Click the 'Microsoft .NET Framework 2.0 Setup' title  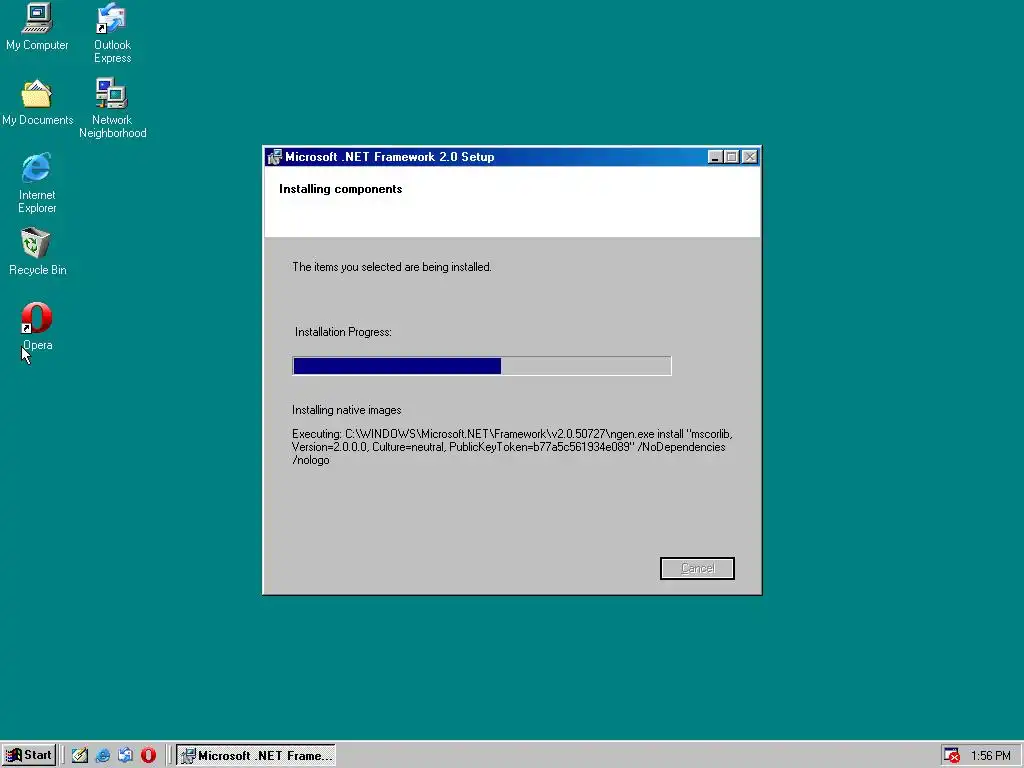(x=389, y=157)
